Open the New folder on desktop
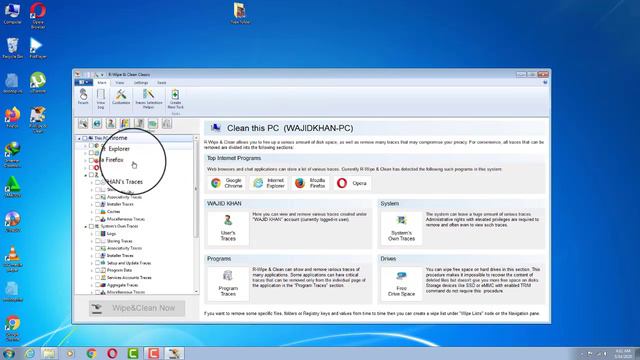The width and height of the screenshot is (640, 360). 240,13
